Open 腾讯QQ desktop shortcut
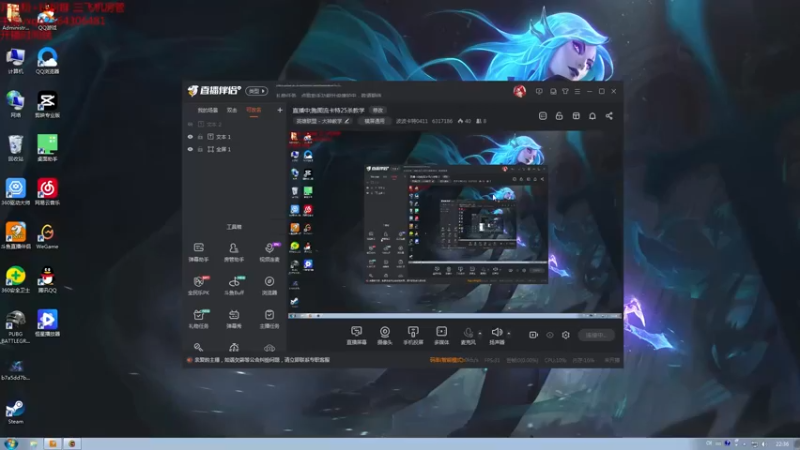 [x=47, y=280]
